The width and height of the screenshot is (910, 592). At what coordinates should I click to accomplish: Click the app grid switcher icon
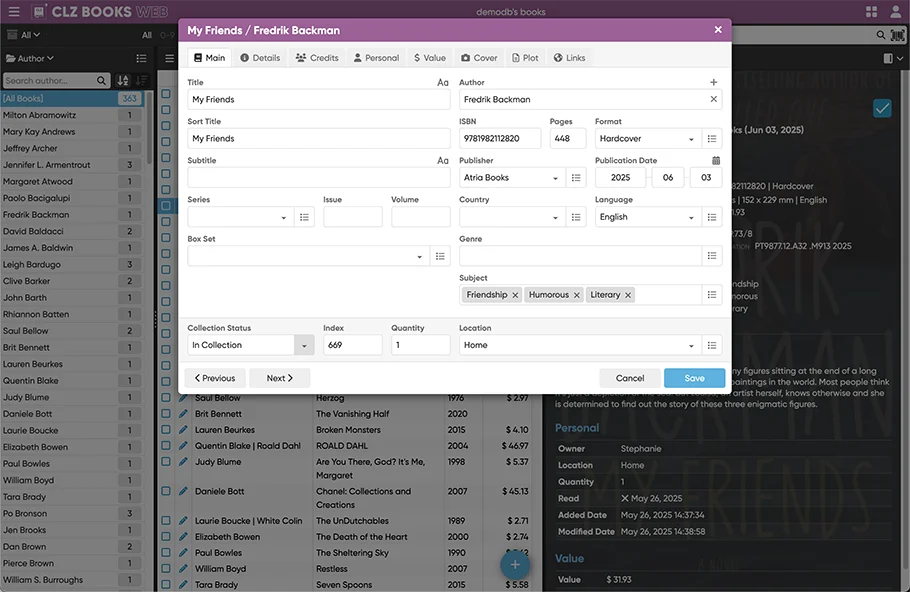871,12
